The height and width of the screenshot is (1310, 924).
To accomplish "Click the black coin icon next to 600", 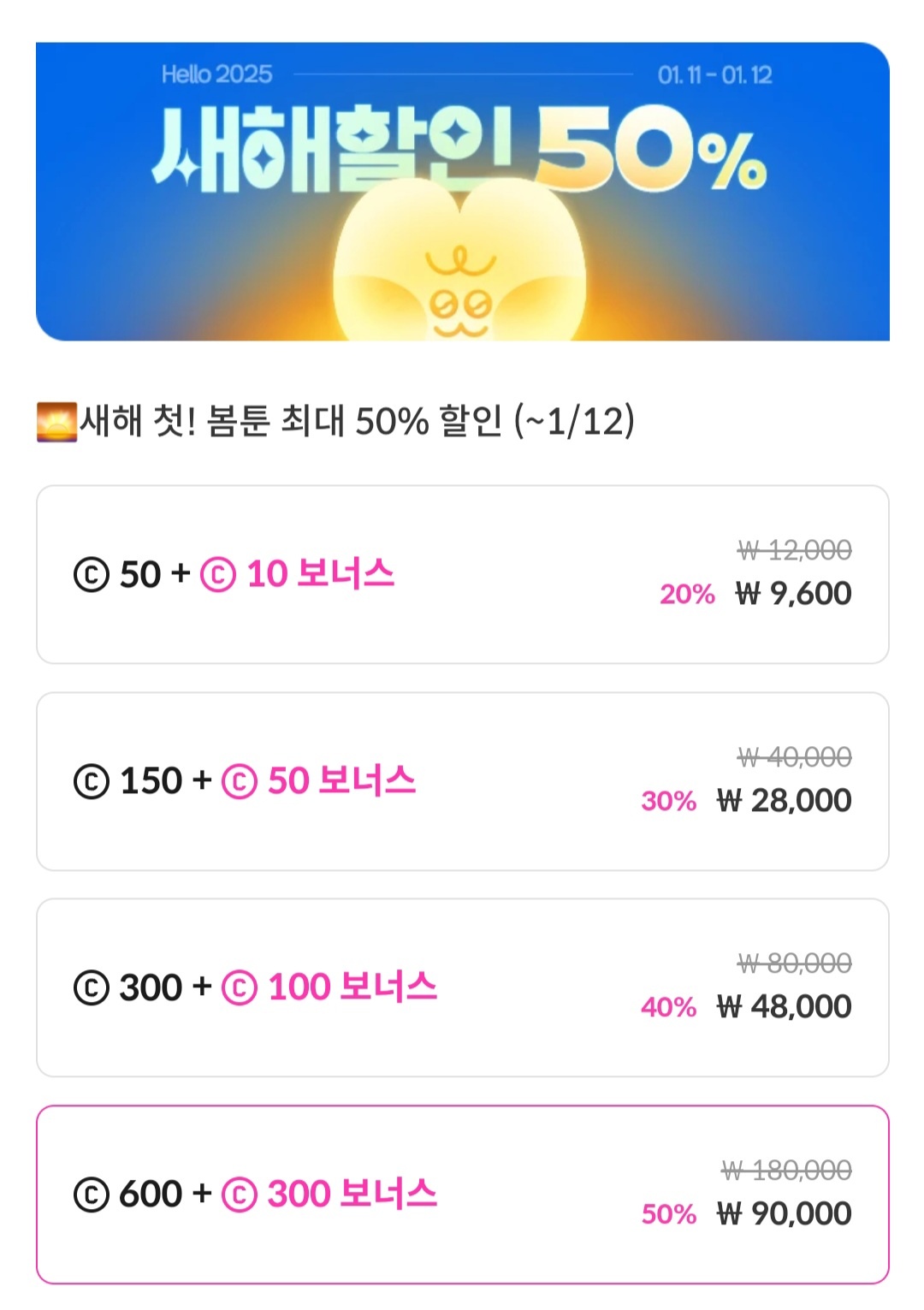I will (x=92, y=1195).
